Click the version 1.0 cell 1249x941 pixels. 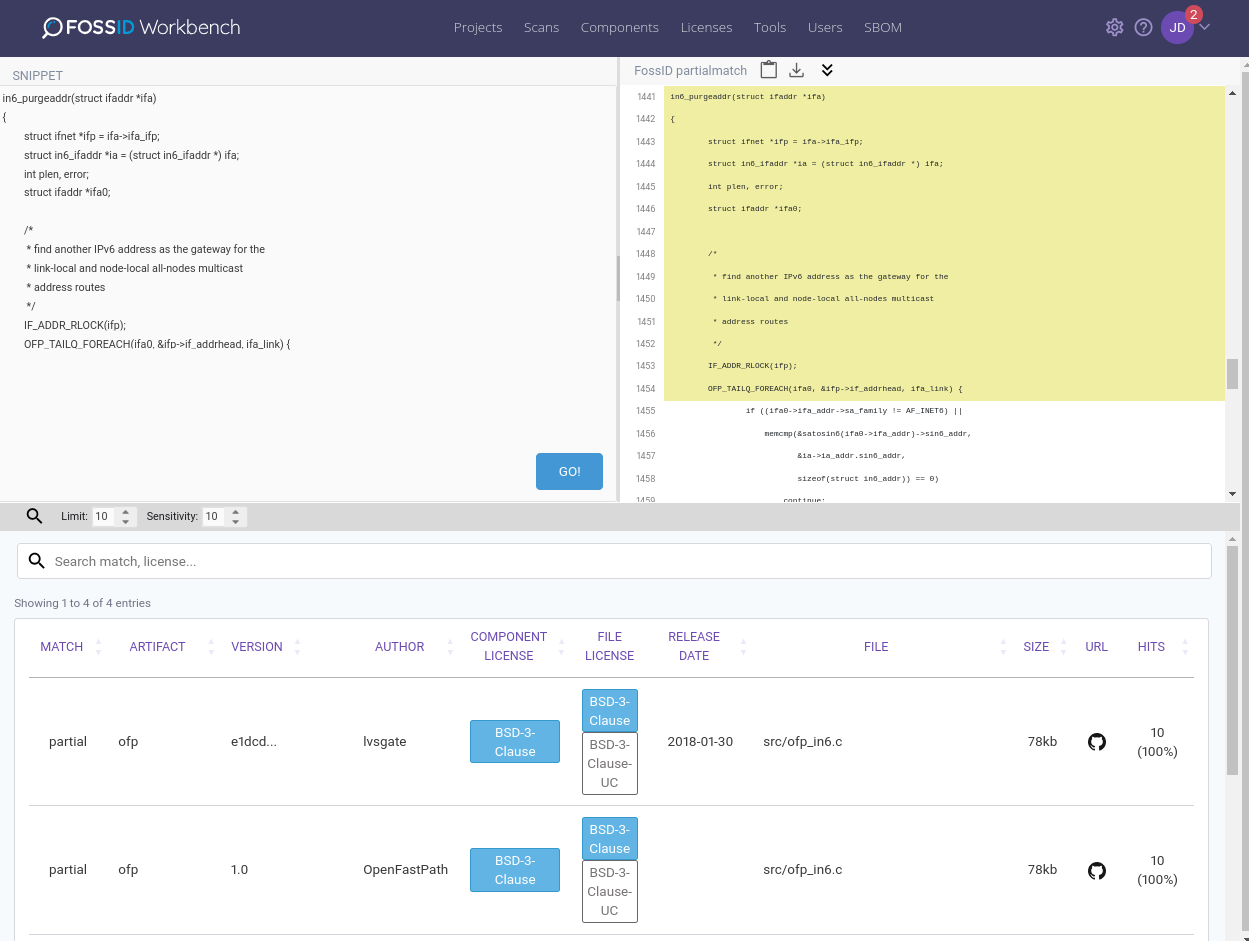[x=240, y=870]
